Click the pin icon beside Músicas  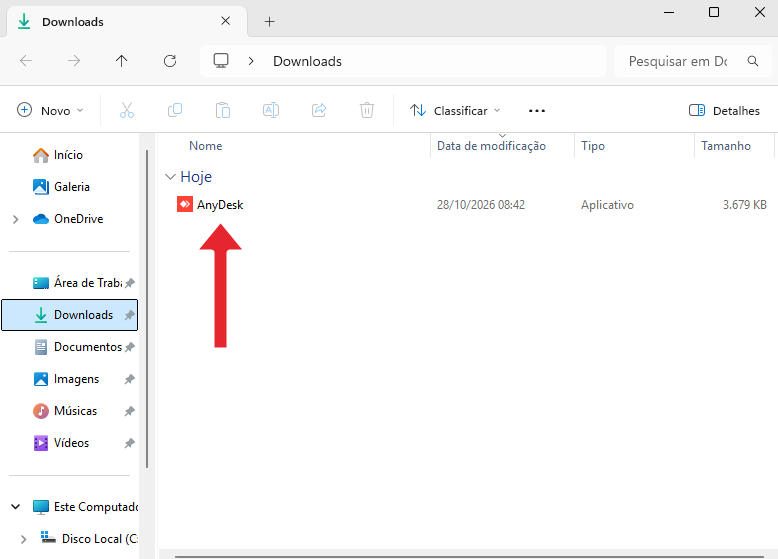130,411
